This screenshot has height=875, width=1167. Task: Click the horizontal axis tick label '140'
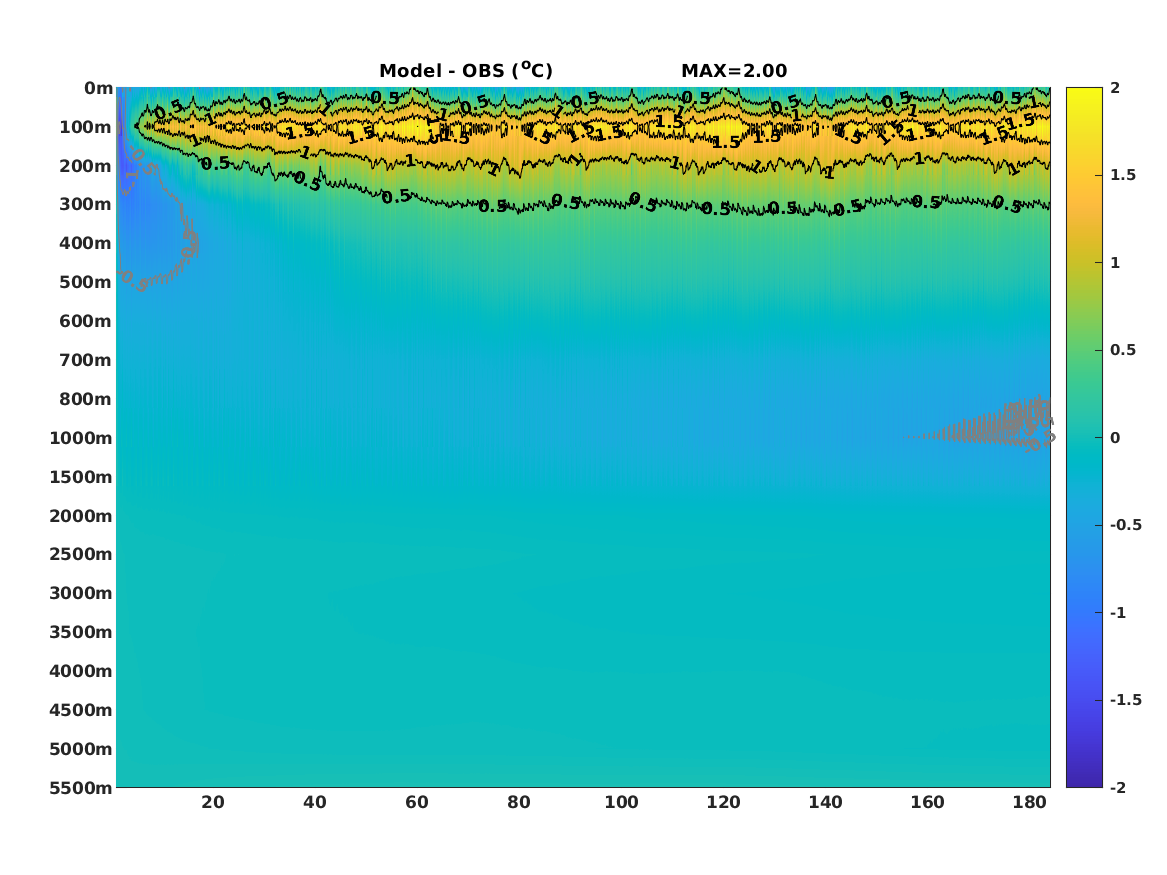[825, 802]
